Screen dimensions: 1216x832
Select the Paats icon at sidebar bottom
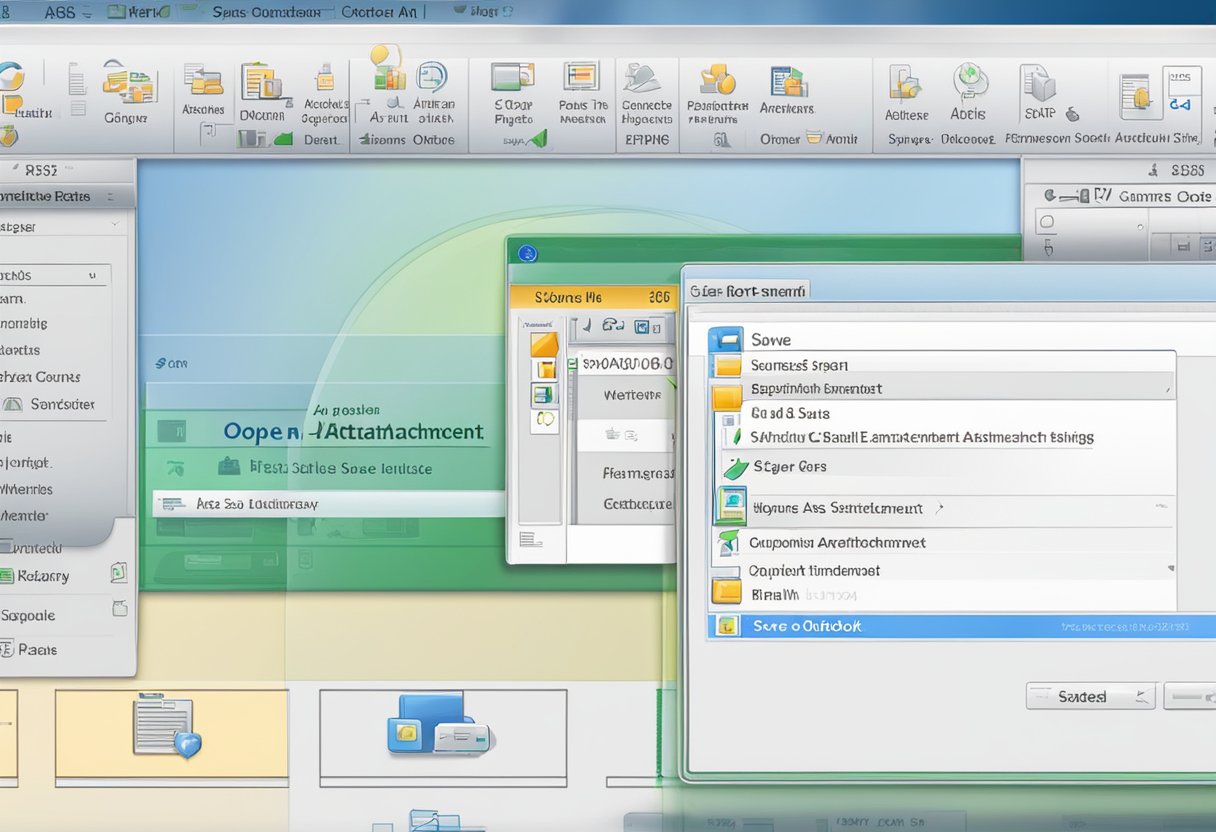[x=40, y=650]
